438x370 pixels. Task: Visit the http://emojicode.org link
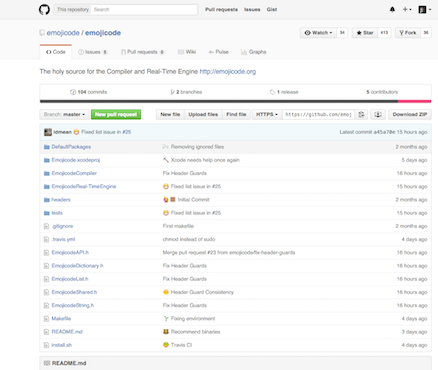(228, 71)
